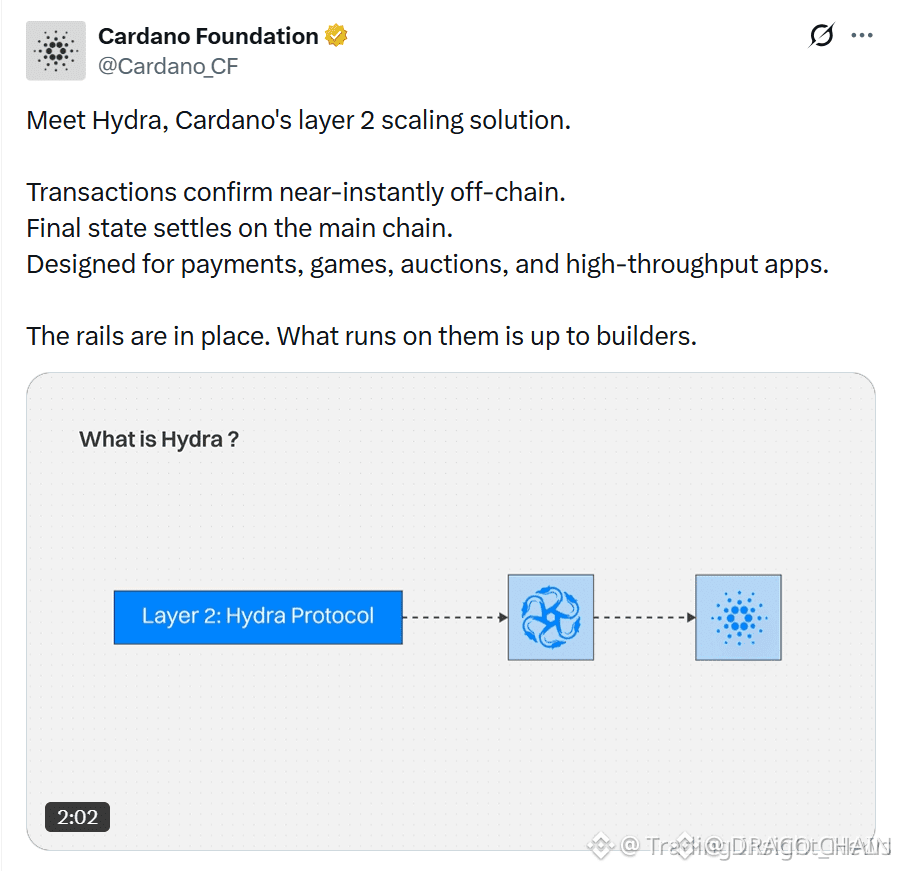
Task: Click the gold verified badge
Action: pyautogui.click(x=336, y=36)
